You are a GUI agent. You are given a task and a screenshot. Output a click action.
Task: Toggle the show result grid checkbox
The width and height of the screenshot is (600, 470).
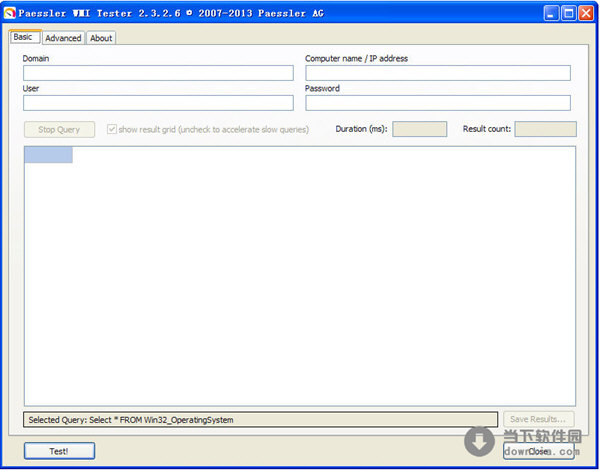(x=112, y=129)
